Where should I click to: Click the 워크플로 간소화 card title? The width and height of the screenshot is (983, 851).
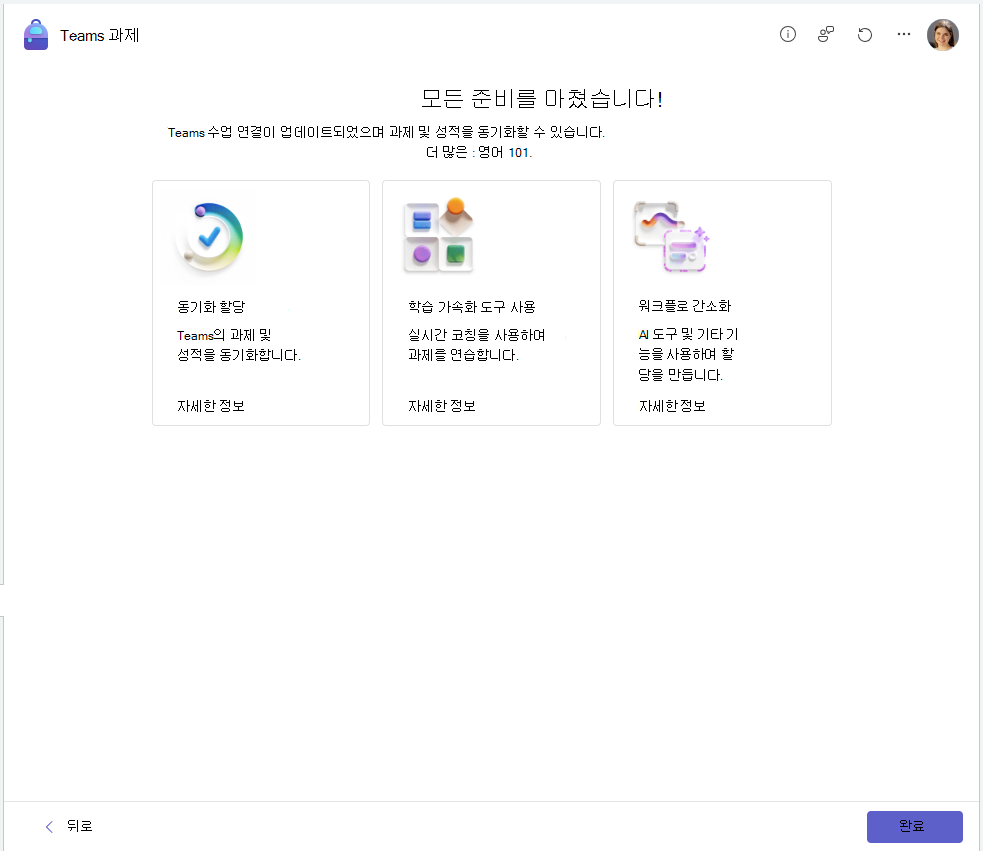685,306
